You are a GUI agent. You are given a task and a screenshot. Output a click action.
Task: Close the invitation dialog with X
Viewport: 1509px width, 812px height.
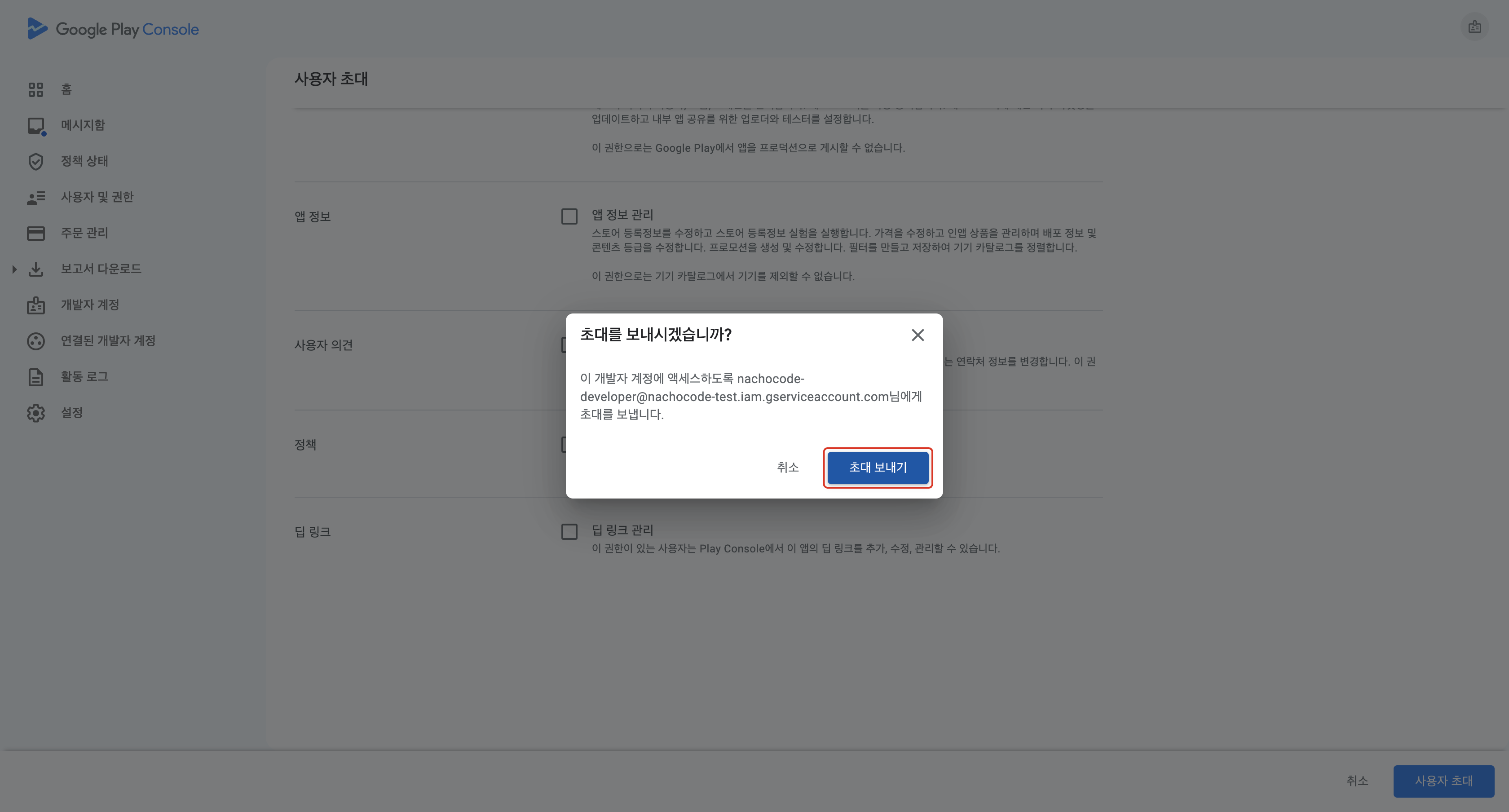[x=918, y=335]
